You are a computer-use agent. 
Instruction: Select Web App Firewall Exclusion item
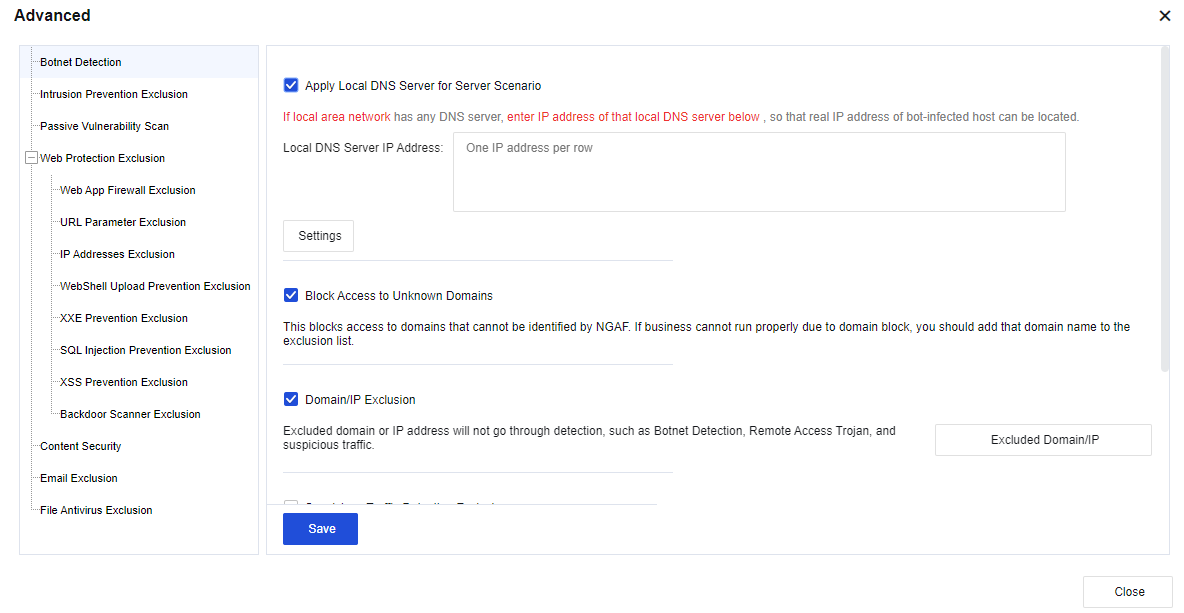pyautogui.click(x=127, y=190)
